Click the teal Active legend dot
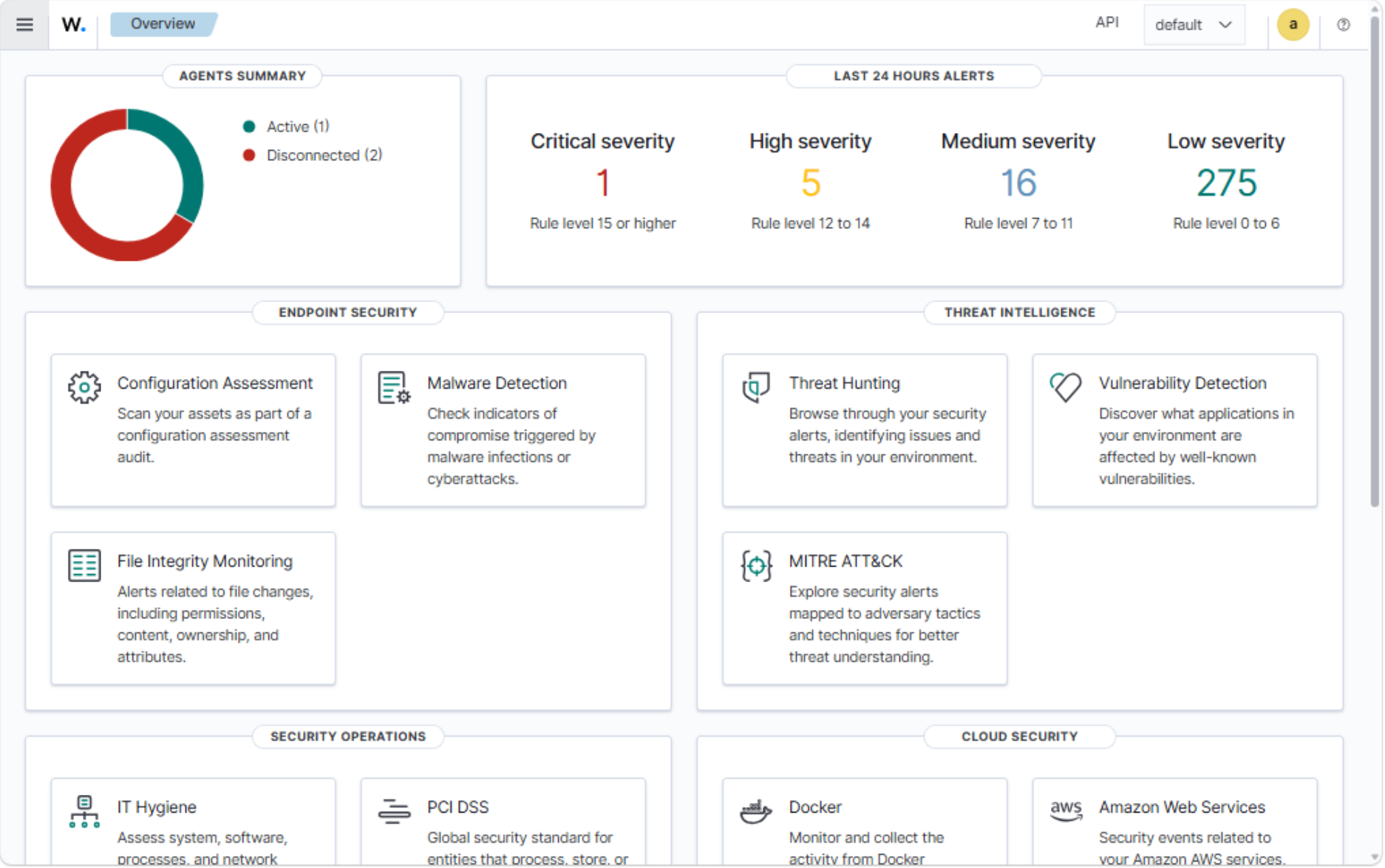1385x868 pixels. pyautogui.click(x=249, y=126)
